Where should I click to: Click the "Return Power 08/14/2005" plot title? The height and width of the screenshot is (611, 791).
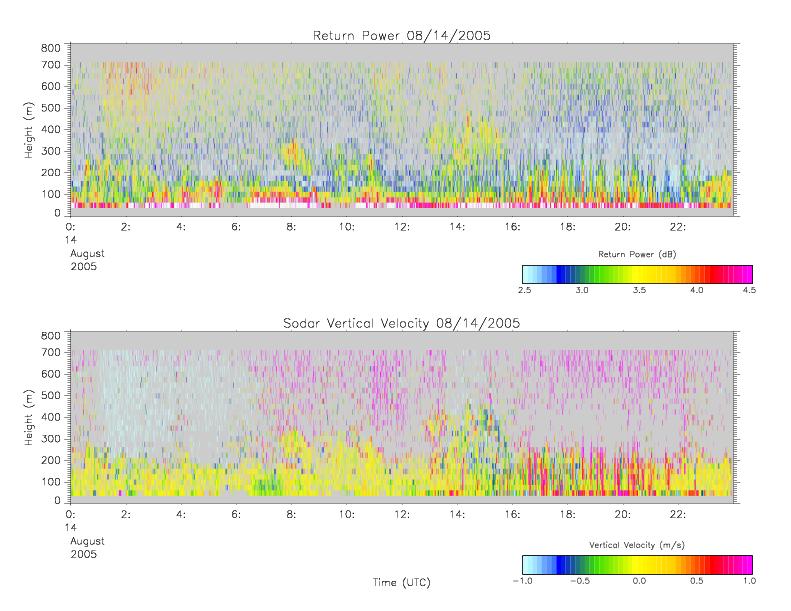(402, 35)
